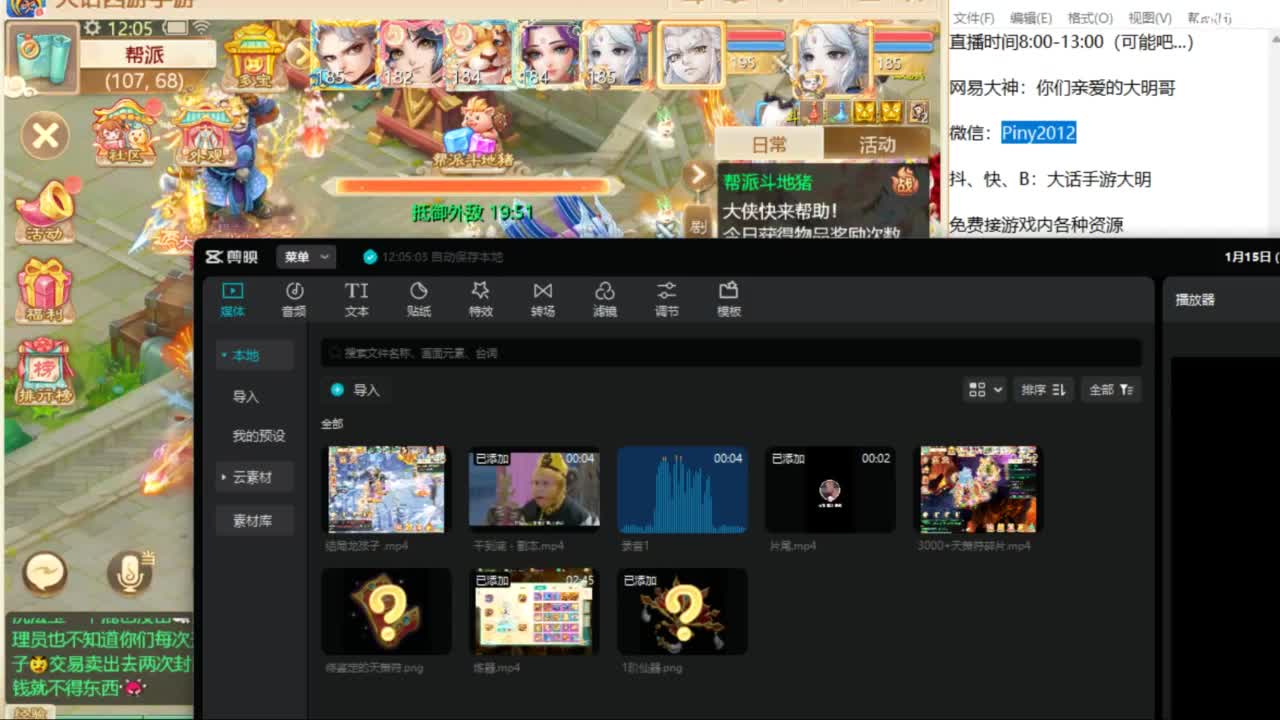Viewport: 1280px width, 720px height.
Task: Expand the 云素材 cloud assets section
Action: pyautogui.click(x=255, y=477)
